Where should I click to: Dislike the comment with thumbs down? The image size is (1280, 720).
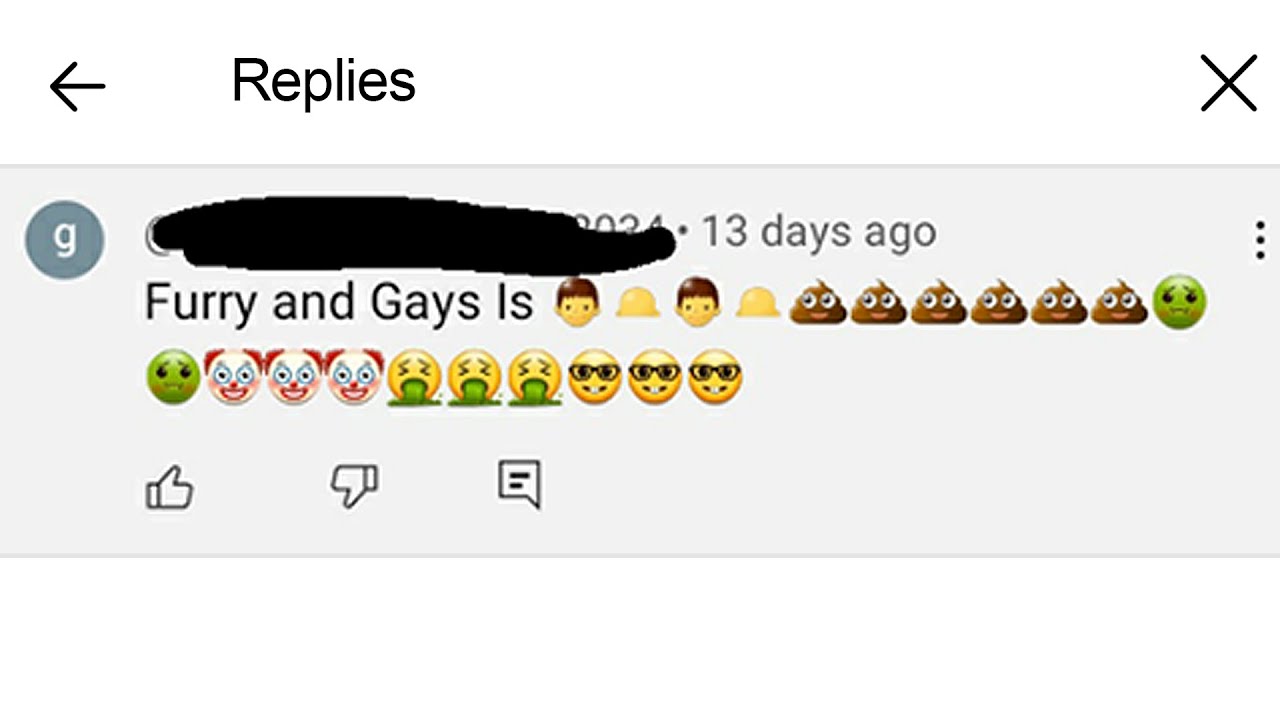tap(355, 486)
